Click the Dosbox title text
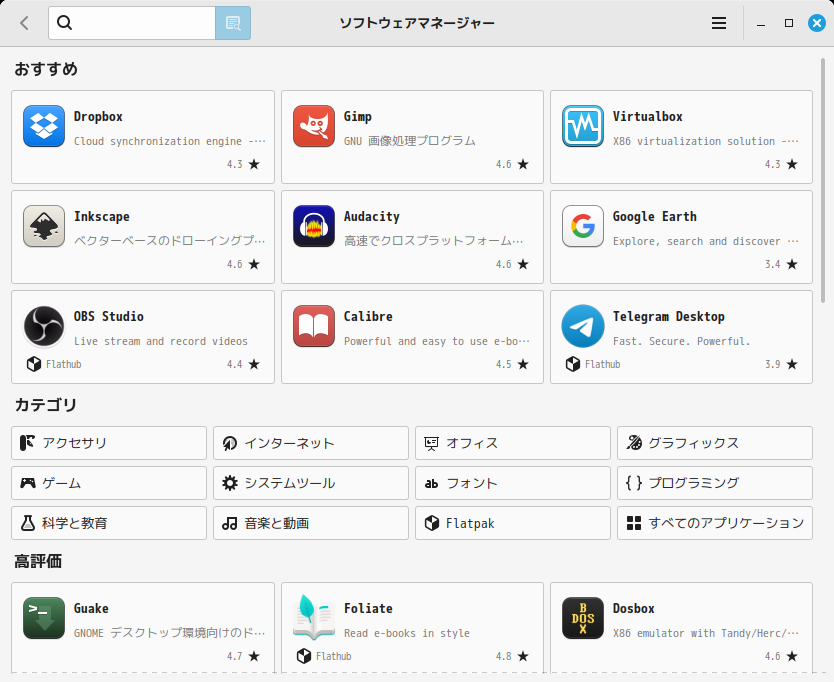 click(633, 609)
